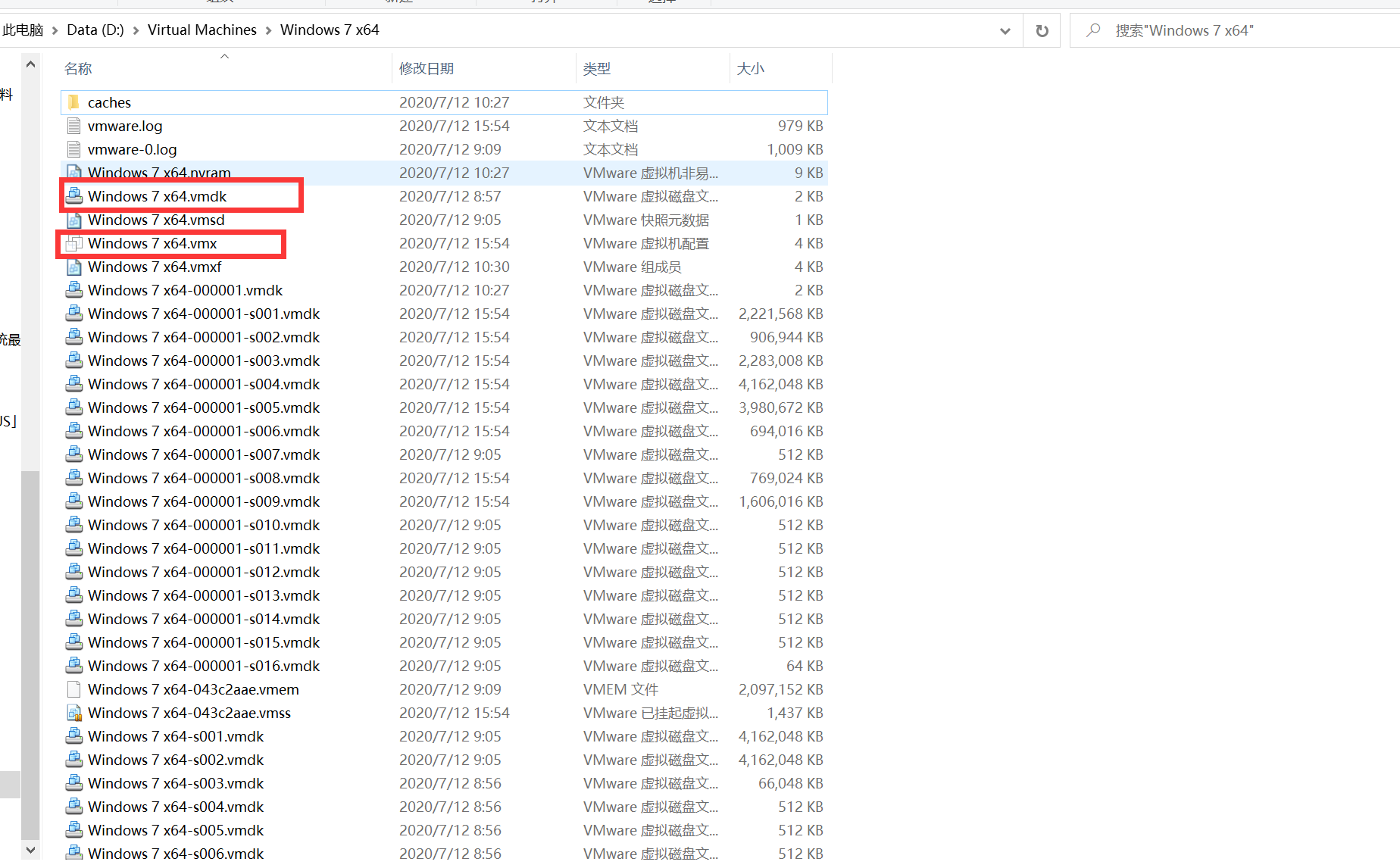The height and width of the screenshot is (868, 1400).
Task: Click the VMware 组成员 type cell
Action: click(632, 267)
